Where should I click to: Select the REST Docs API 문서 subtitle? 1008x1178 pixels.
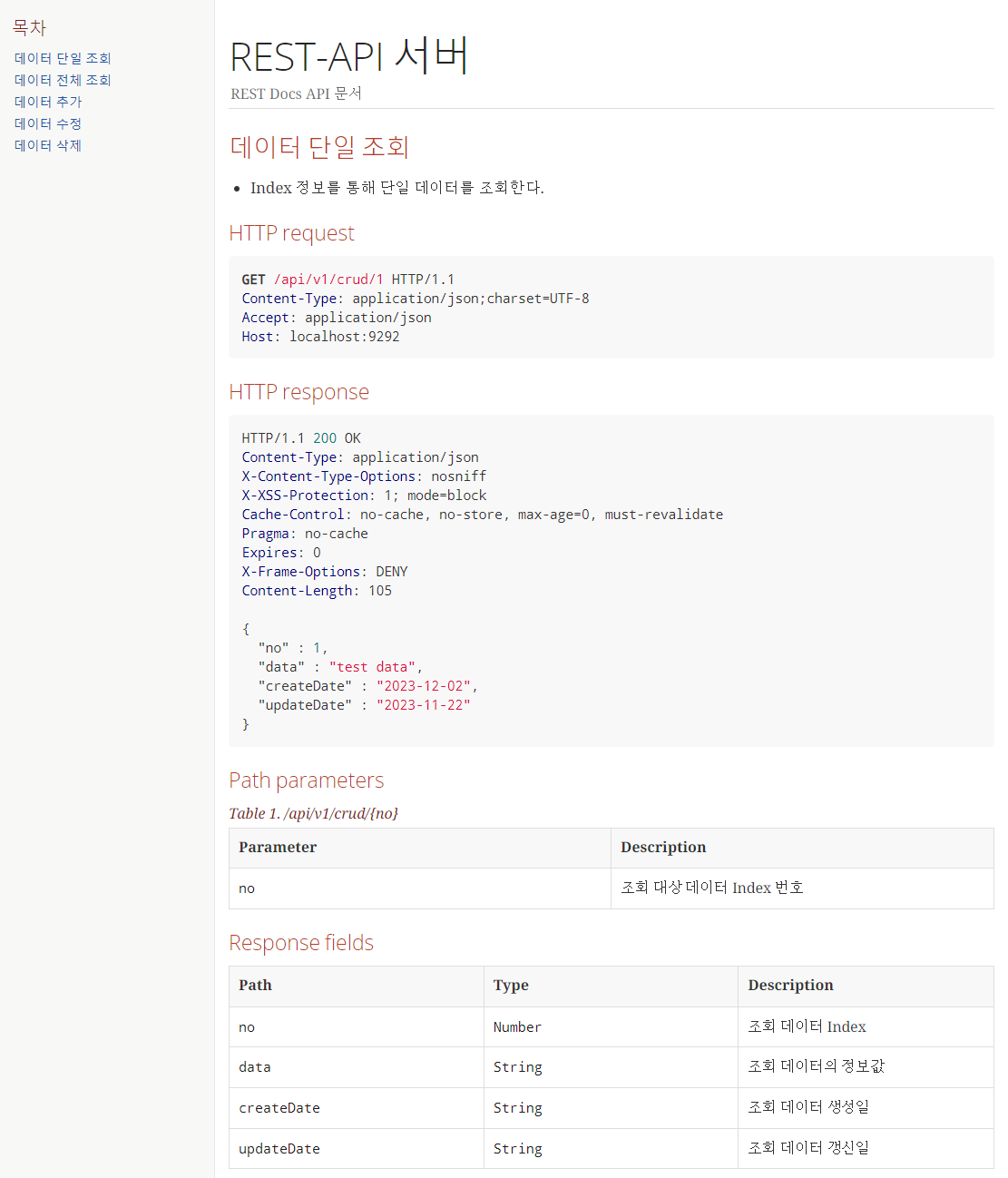296,93
